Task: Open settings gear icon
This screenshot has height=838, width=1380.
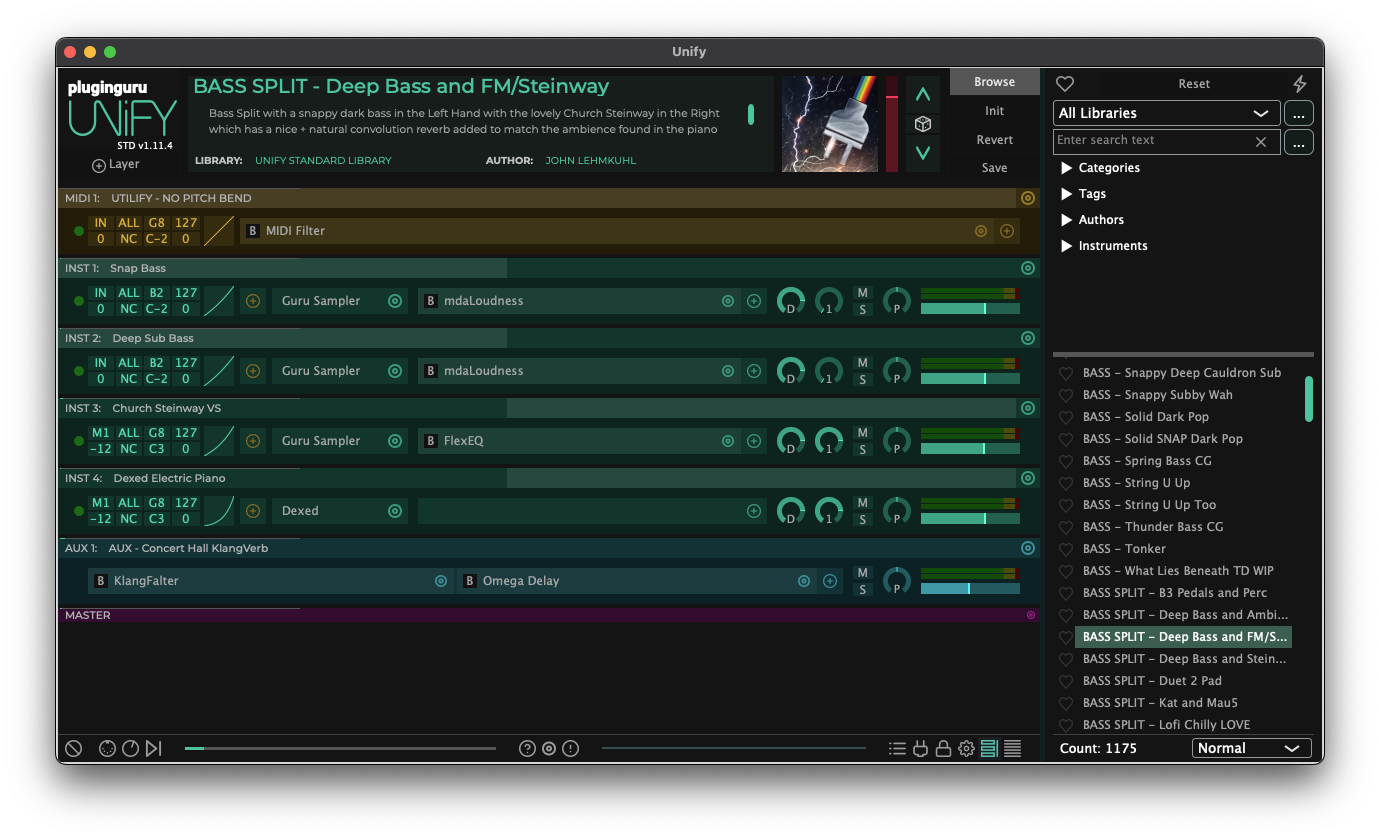Action: click(x=966, y=748)
